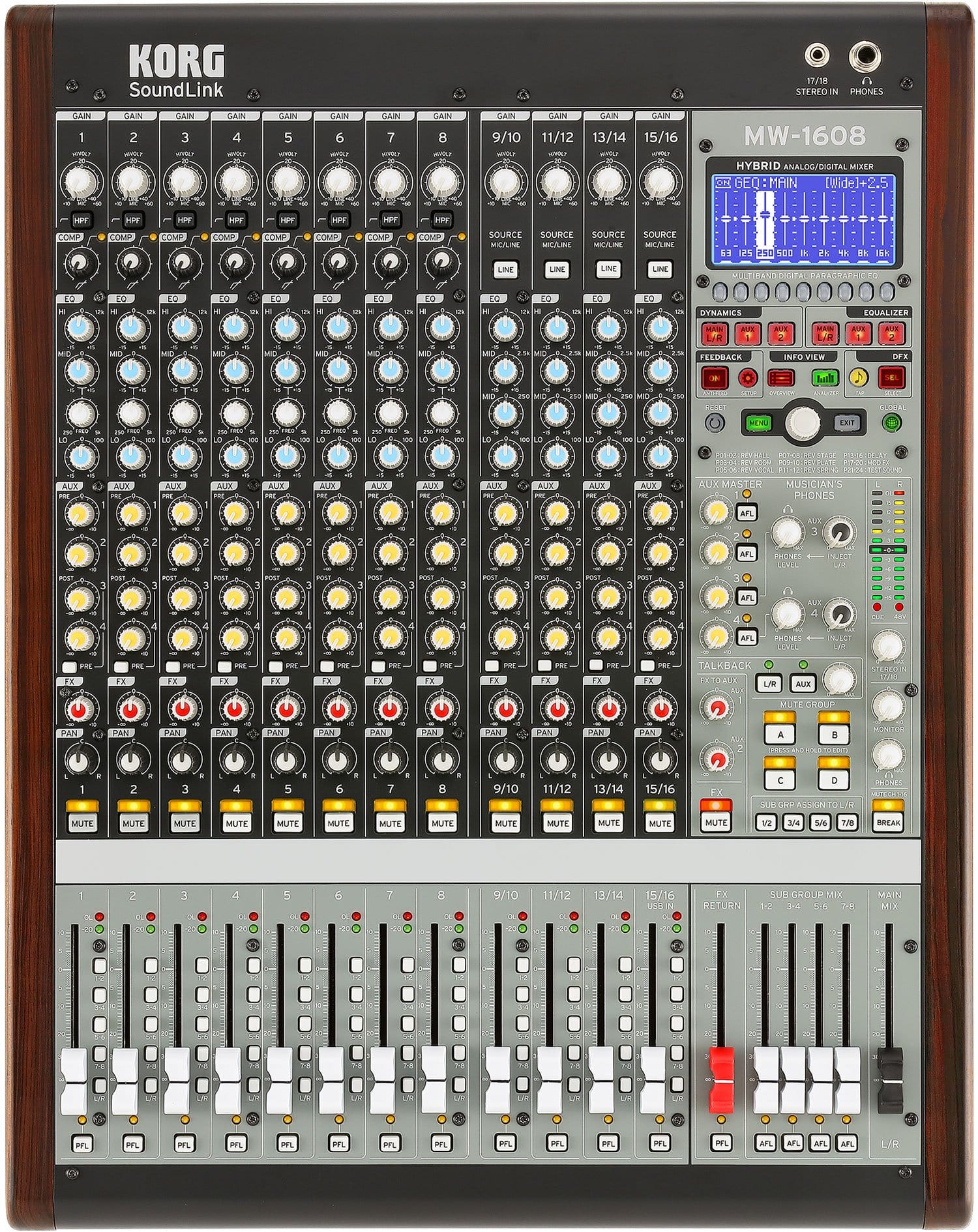This screenshot has height=1232, width=978.
Task: Toggle AFL for Aux Master 3
Action: (747, 597)
